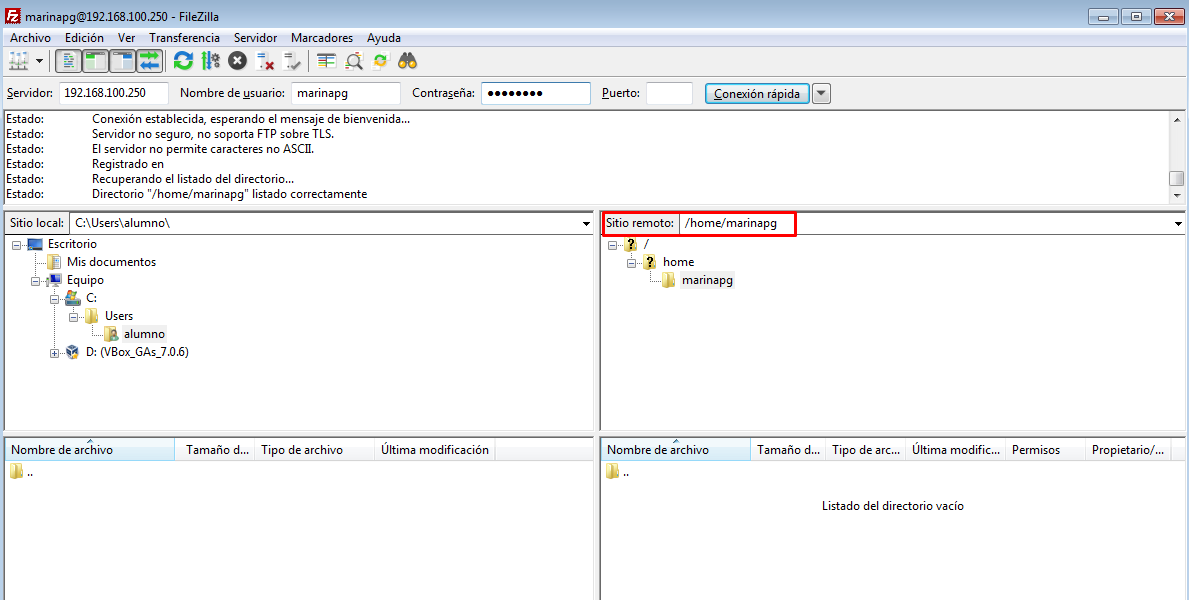Collapse the Equipo tree node

[x=36, y=281]
